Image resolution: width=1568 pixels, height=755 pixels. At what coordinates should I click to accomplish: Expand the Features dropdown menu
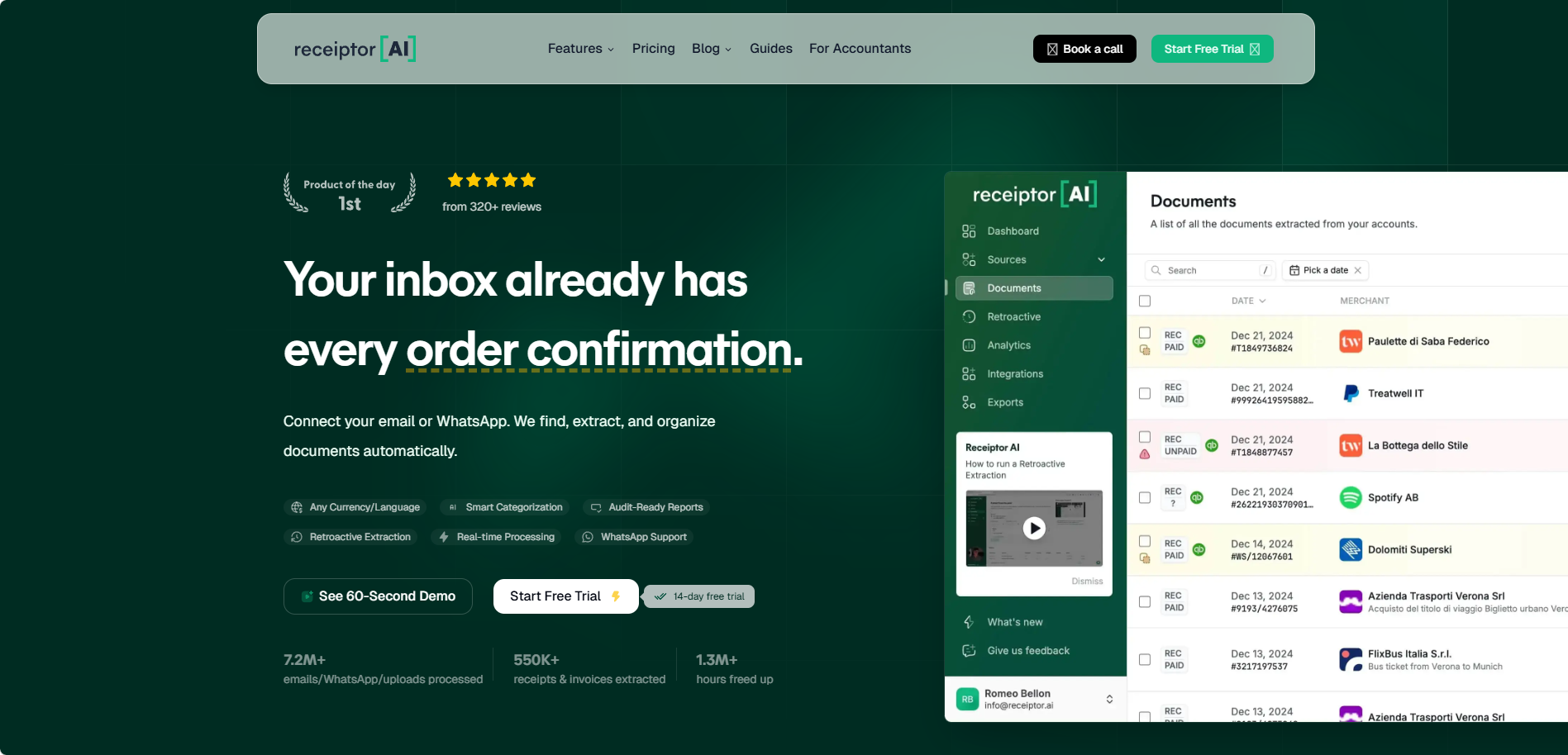point(580,49)
